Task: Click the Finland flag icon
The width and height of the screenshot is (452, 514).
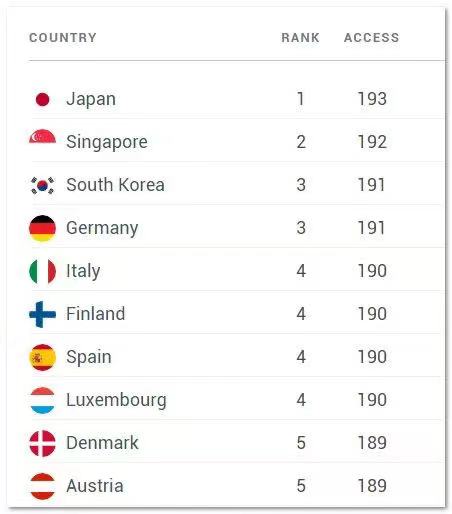Action: click(42, 314)
